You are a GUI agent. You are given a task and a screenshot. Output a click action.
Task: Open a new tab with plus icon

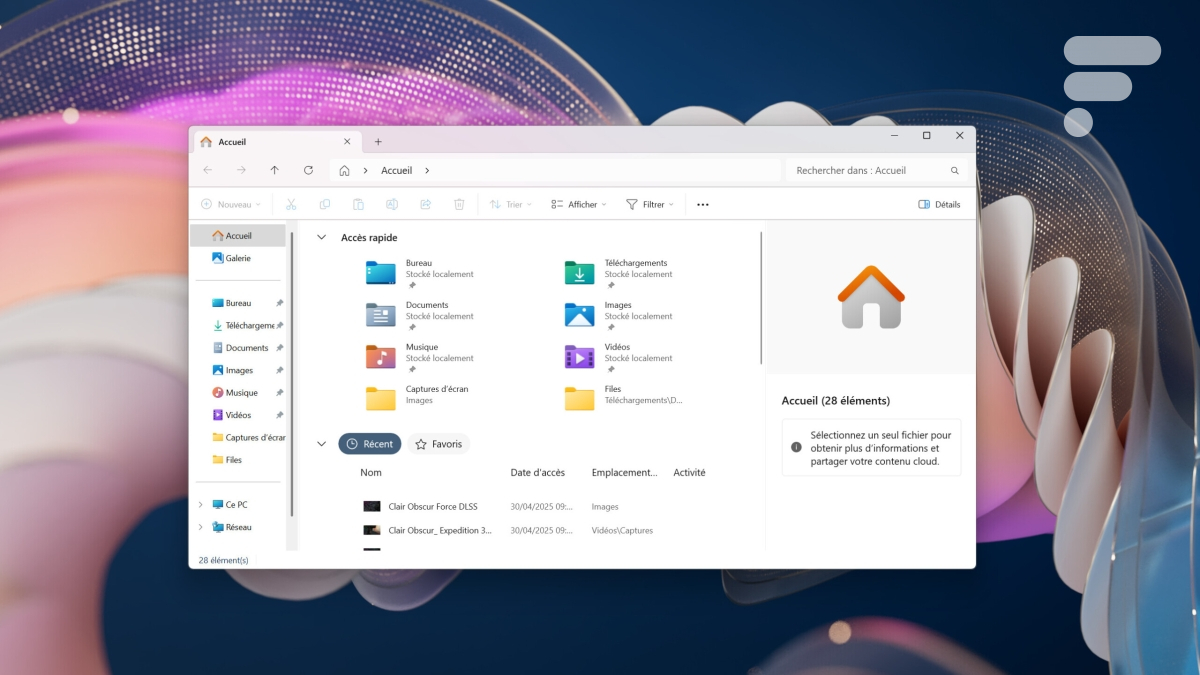(378, 142)
